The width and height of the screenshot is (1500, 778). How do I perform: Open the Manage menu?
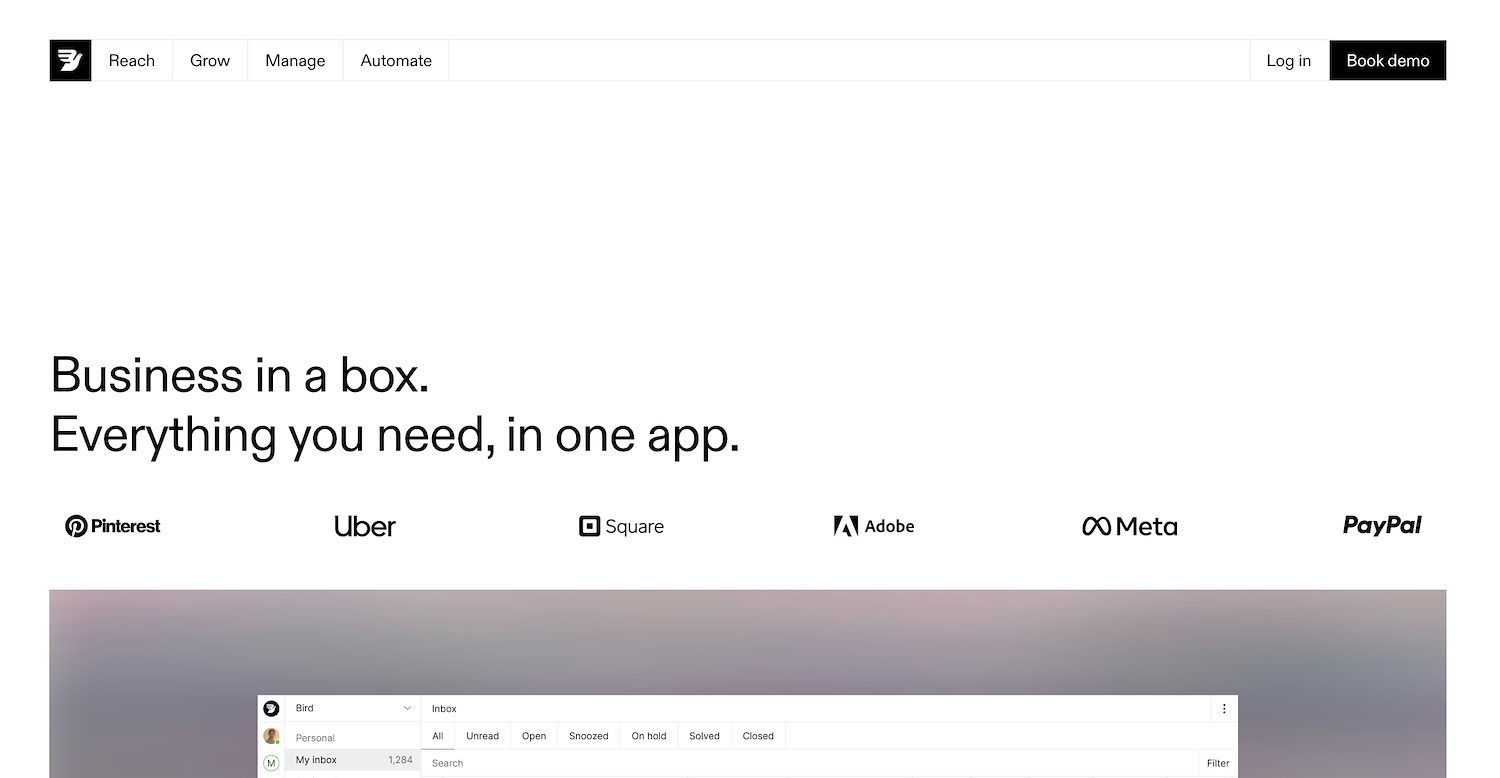295,60
